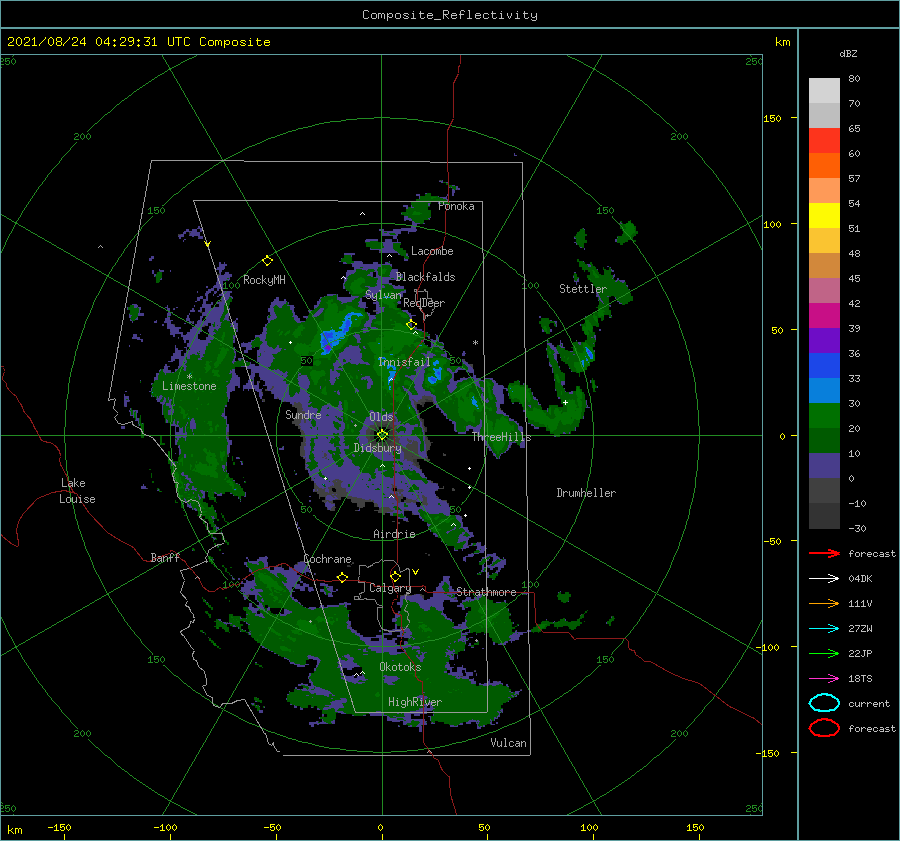
Task: Click the Okotoks label
Action: coord(400,667)
